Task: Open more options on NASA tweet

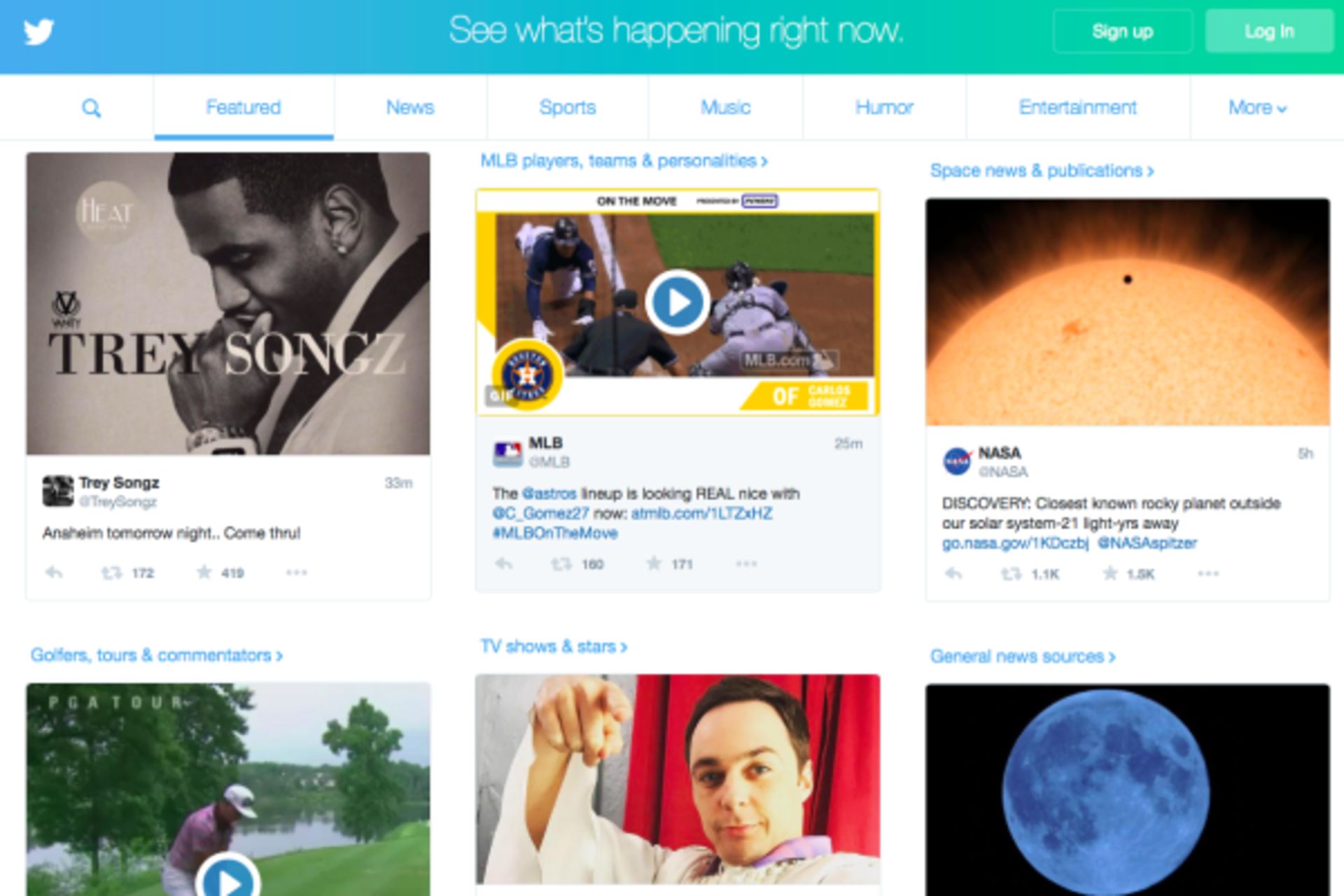Action: 1208,574
